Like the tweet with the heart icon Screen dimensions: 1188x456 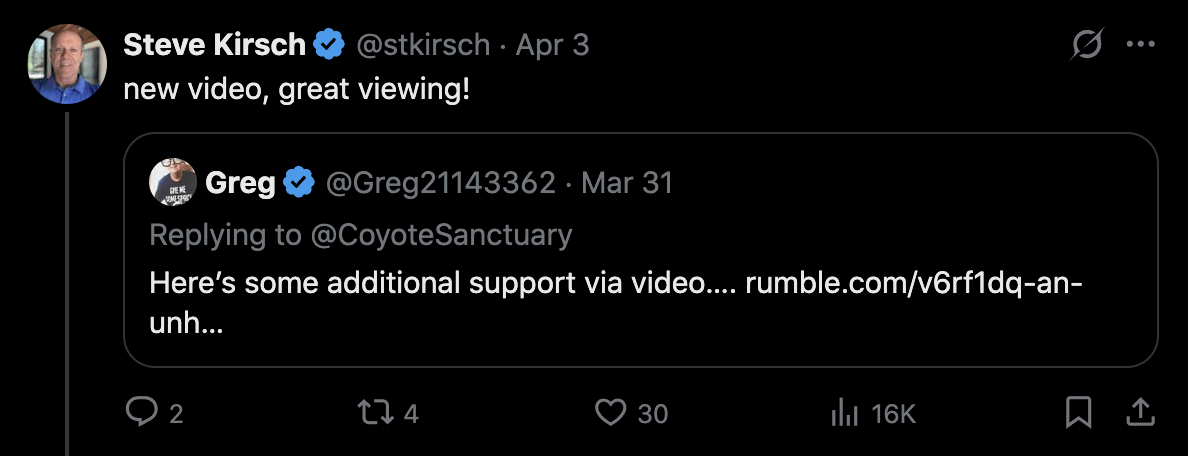tap(609, 412)
